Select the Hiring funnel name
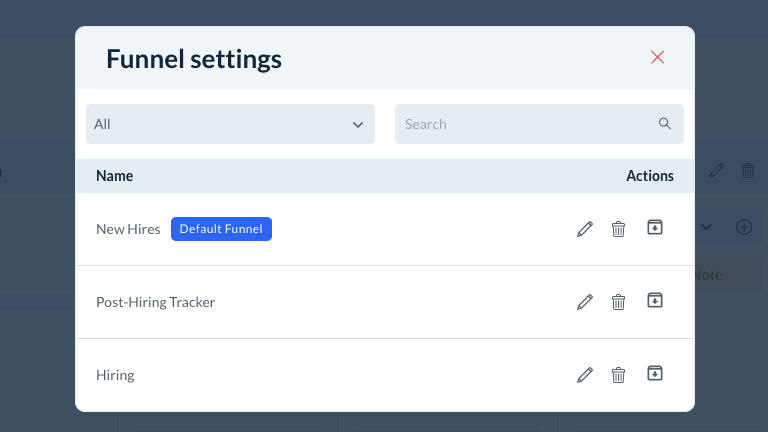Screen dimensions: 768x432 click(115, 375)
